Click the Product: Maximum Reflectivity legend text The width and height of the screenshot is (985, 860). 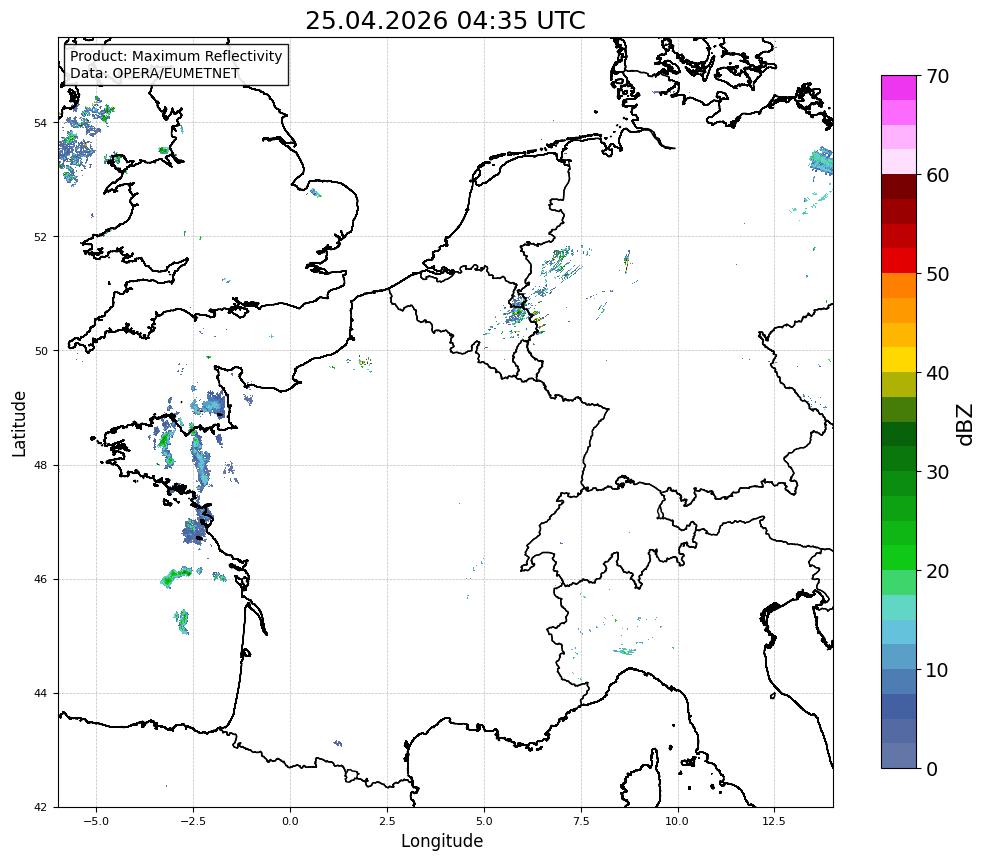176,56
